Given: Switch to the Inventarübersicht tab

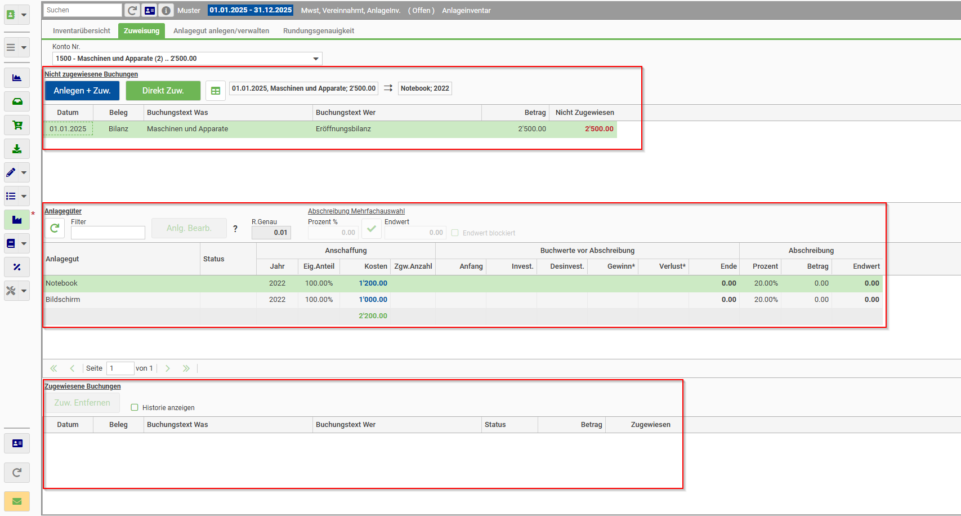Looking at the screenshot, I should pos(82,31).
